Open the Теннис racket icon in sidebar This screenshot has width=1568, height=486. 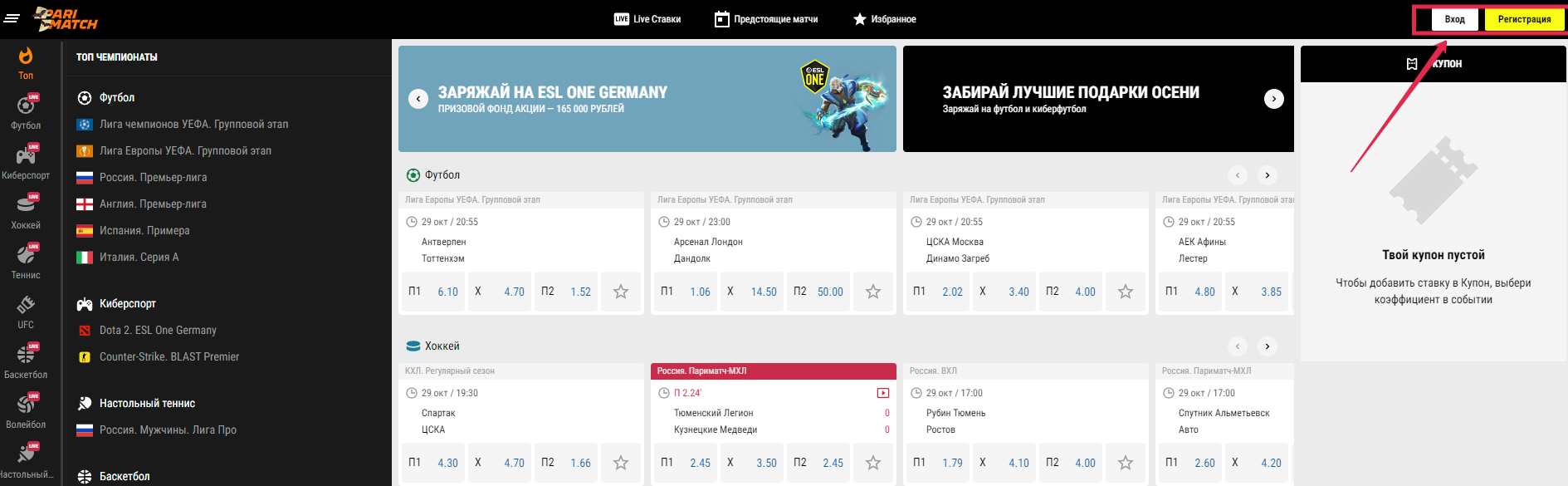26,255
